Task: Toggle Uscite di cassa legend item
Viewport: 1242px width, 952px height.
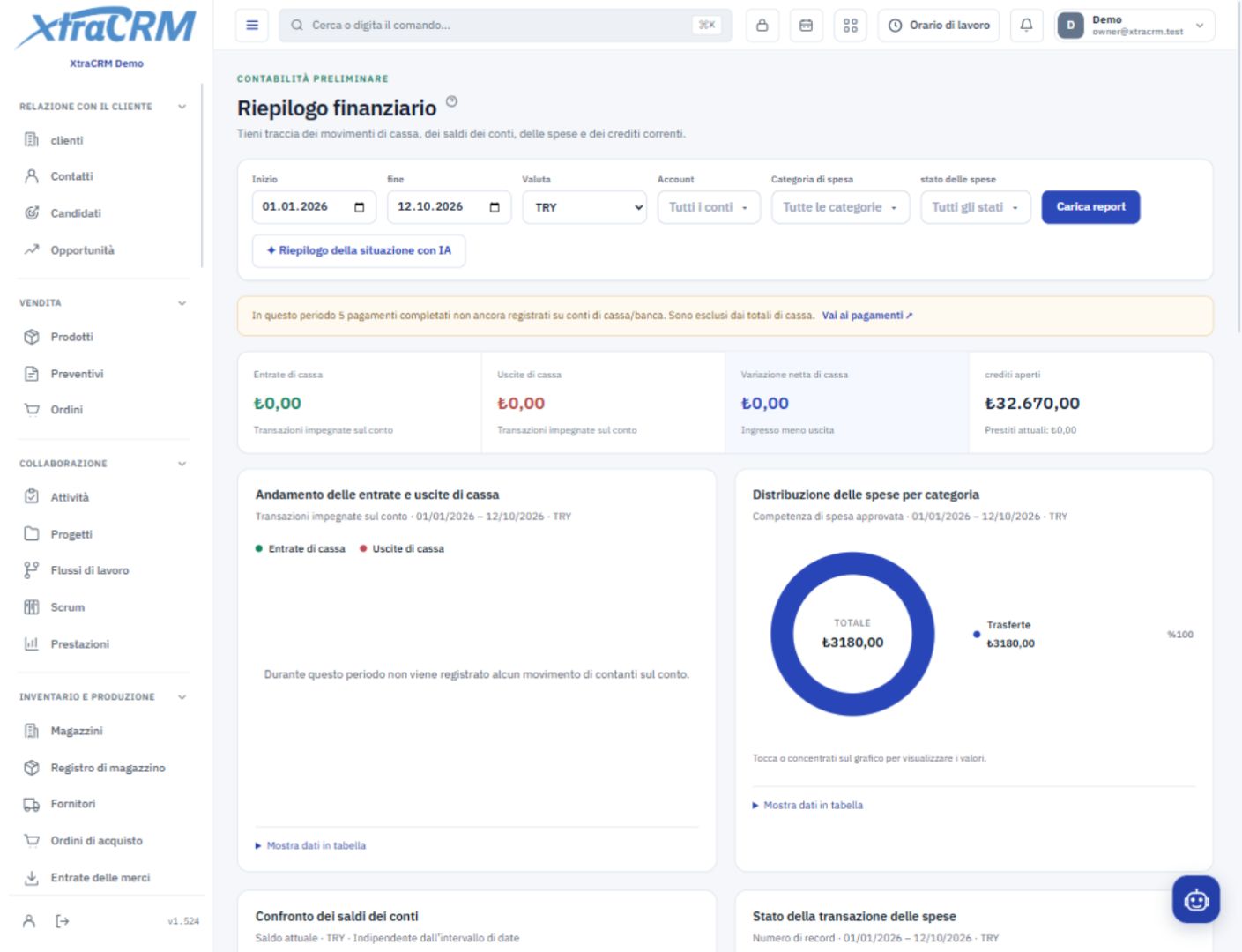Action: pos(402,548)
